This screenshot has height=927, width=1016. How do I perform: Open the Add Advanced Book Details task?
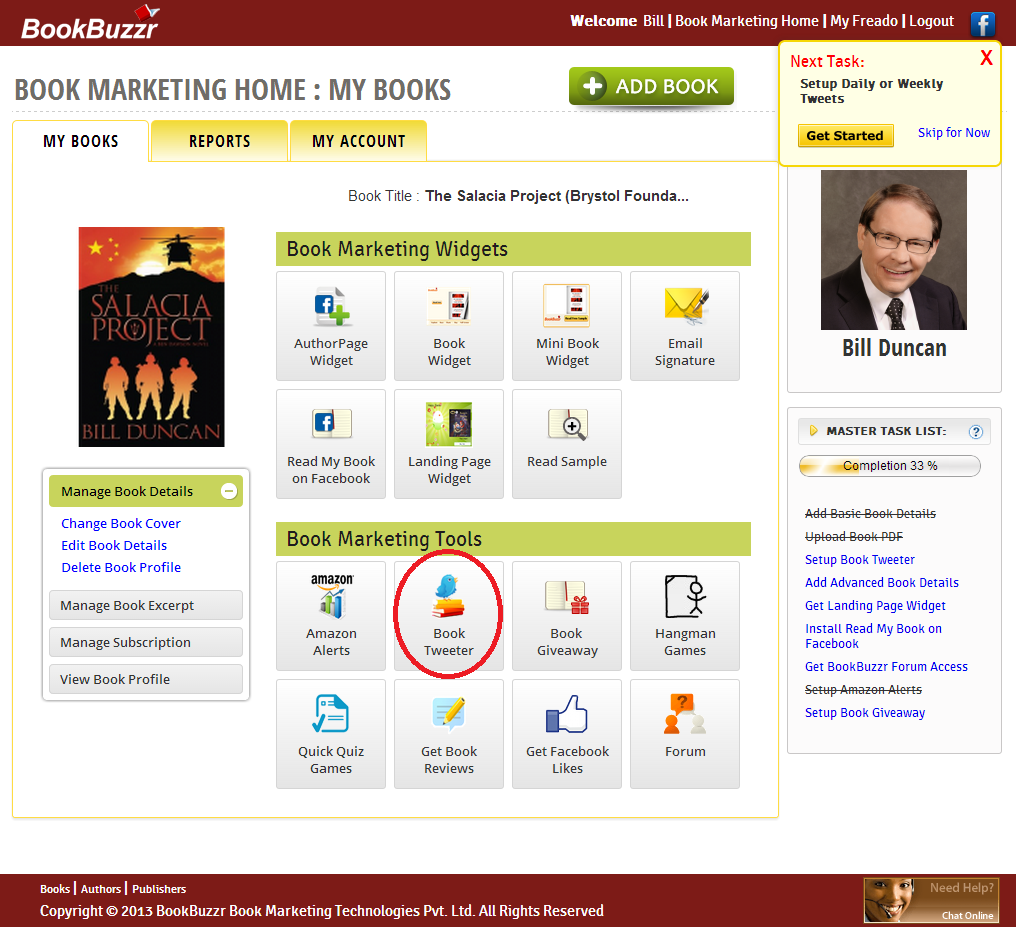[881, 582]
